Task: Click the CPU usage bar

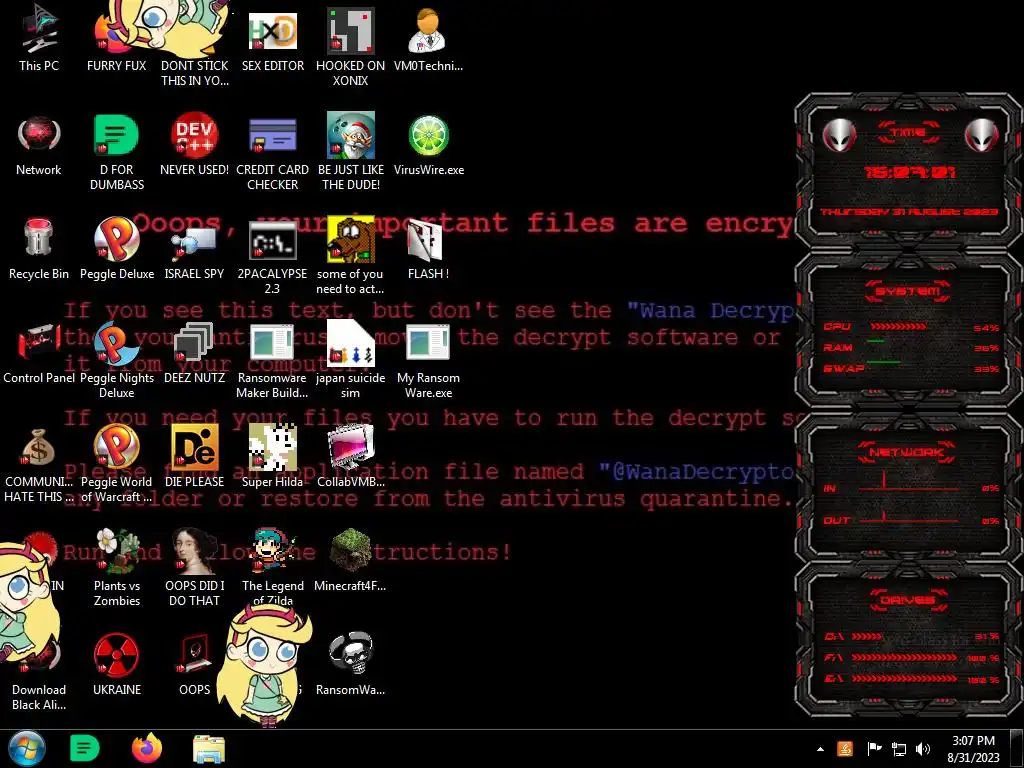Action: click(x=899, y=327)
